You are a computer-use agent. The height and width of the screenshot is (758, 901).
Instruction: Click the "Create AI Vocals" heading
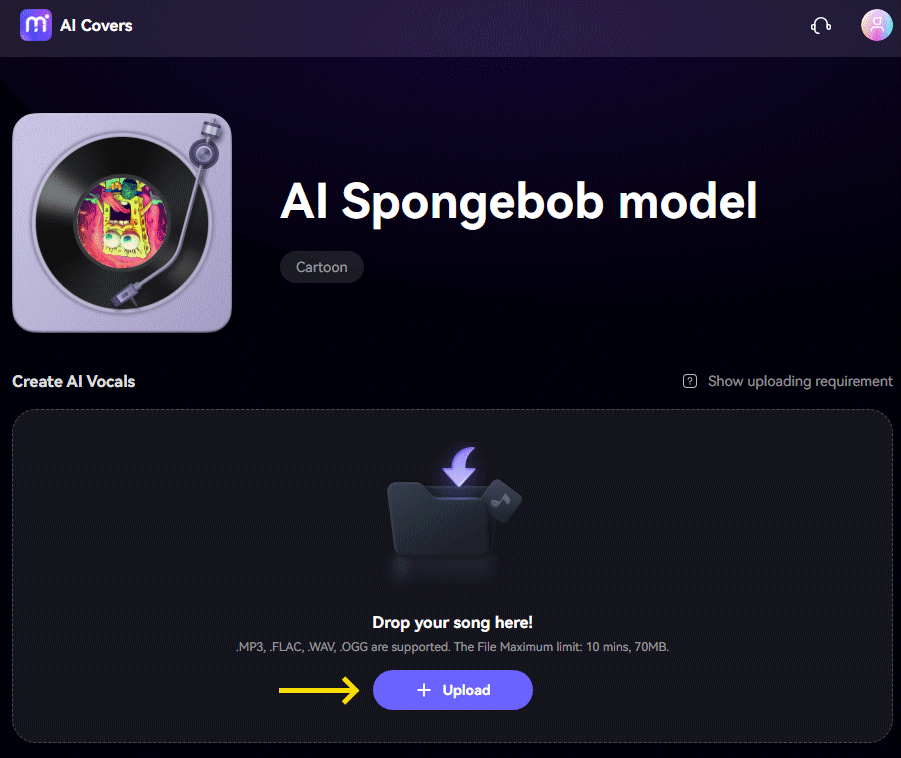click(73, 381)
